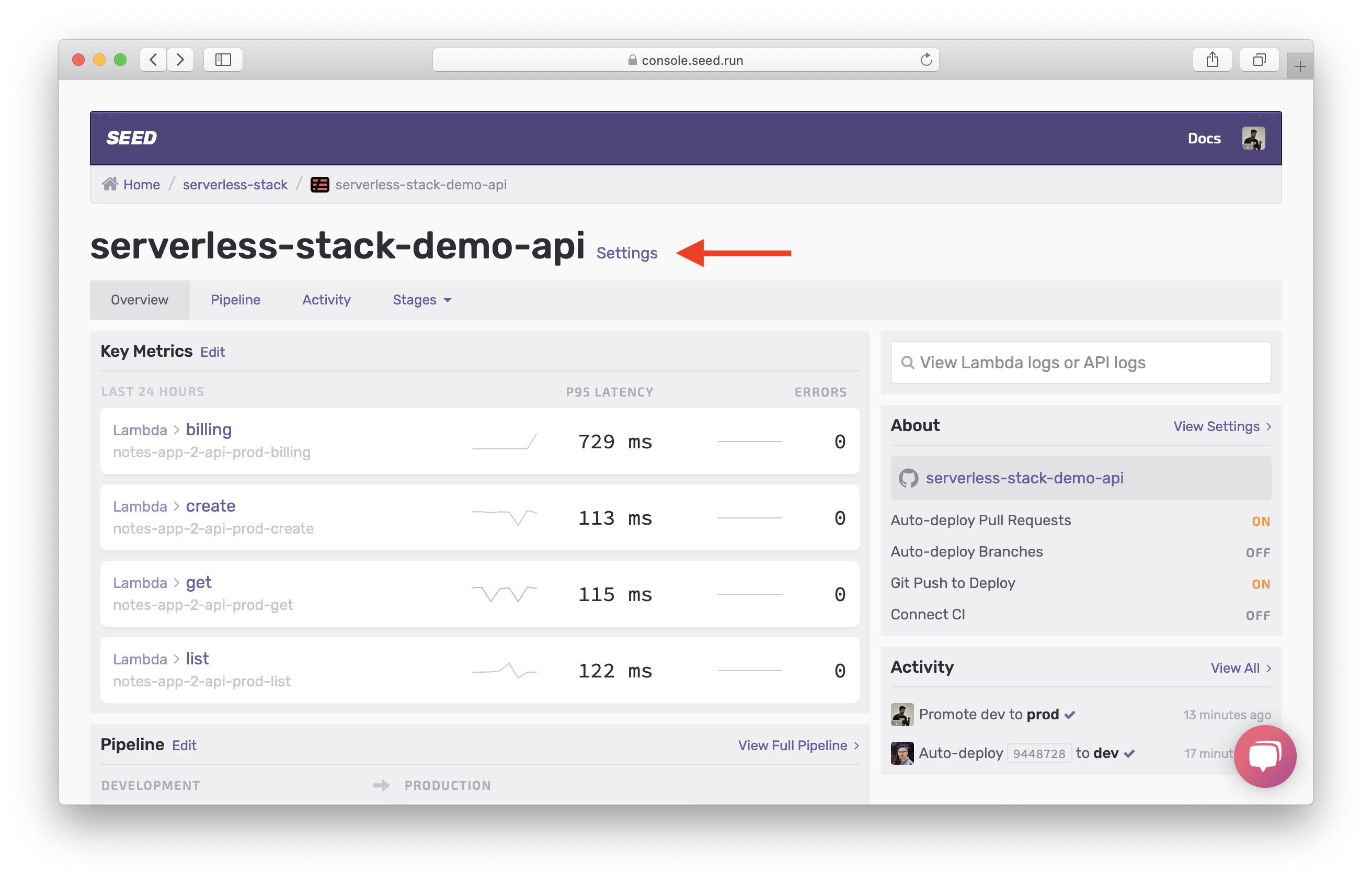Toggle Auto-deploy Pull Requests ON status
The width and height of the screenshot is (1372, 882).
pyautogui.click(x=1261, y=521)
